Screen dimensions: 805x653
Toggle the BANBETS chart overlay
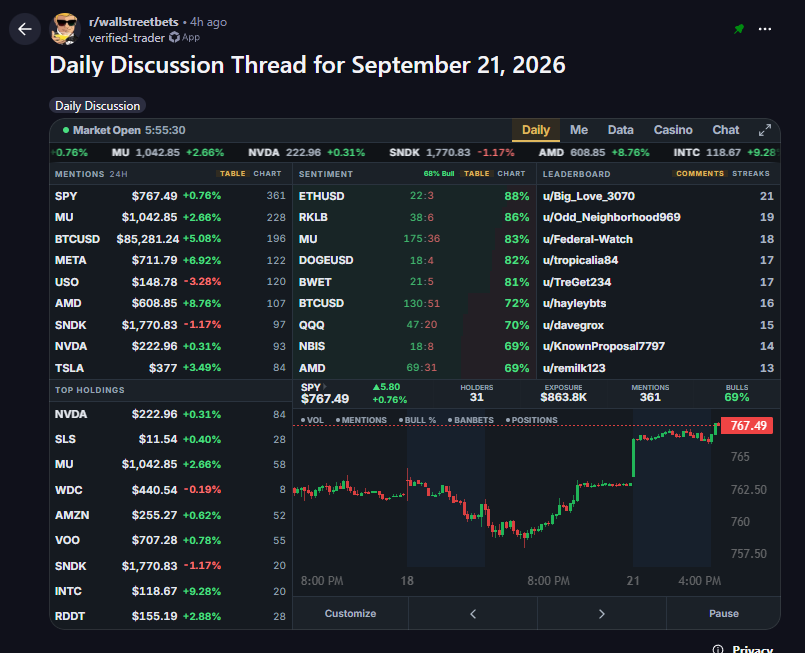[x=471, y=420]
